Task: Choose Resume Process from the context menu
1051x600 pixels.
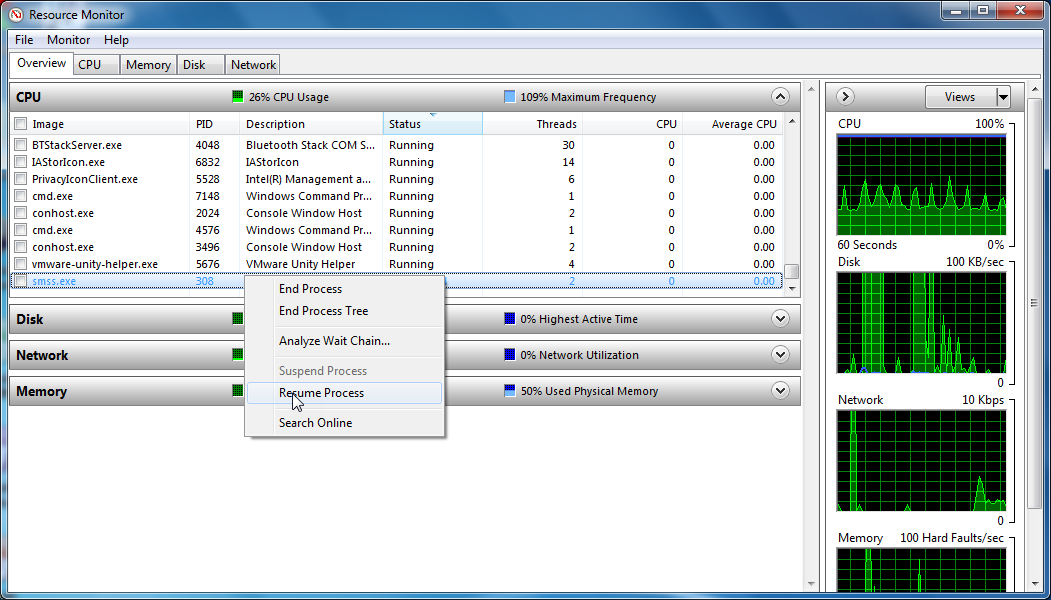Action: 344,393
